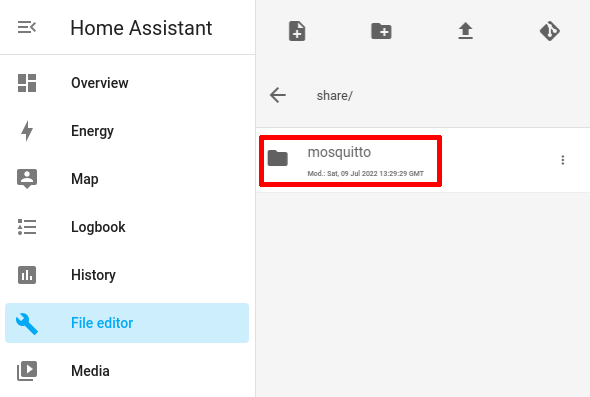Click the folder icon beside mosquitto
Viewport: 590px width, 397px height.
(278, 158)
